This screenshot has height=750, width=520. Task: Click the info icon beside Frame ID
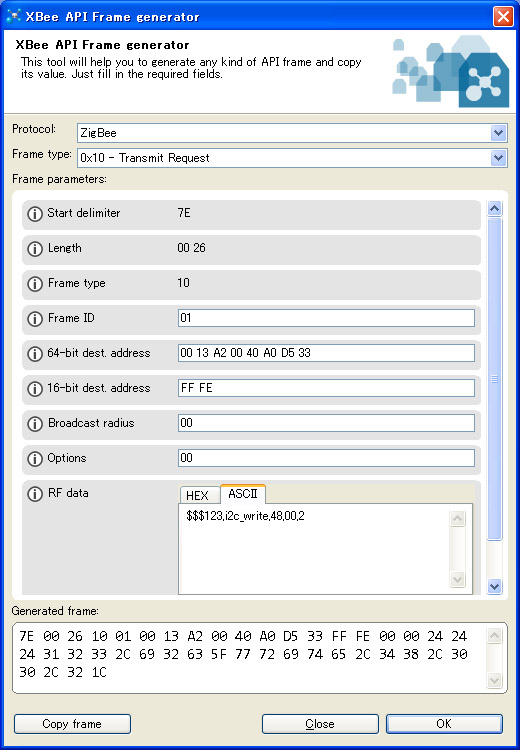34,319
